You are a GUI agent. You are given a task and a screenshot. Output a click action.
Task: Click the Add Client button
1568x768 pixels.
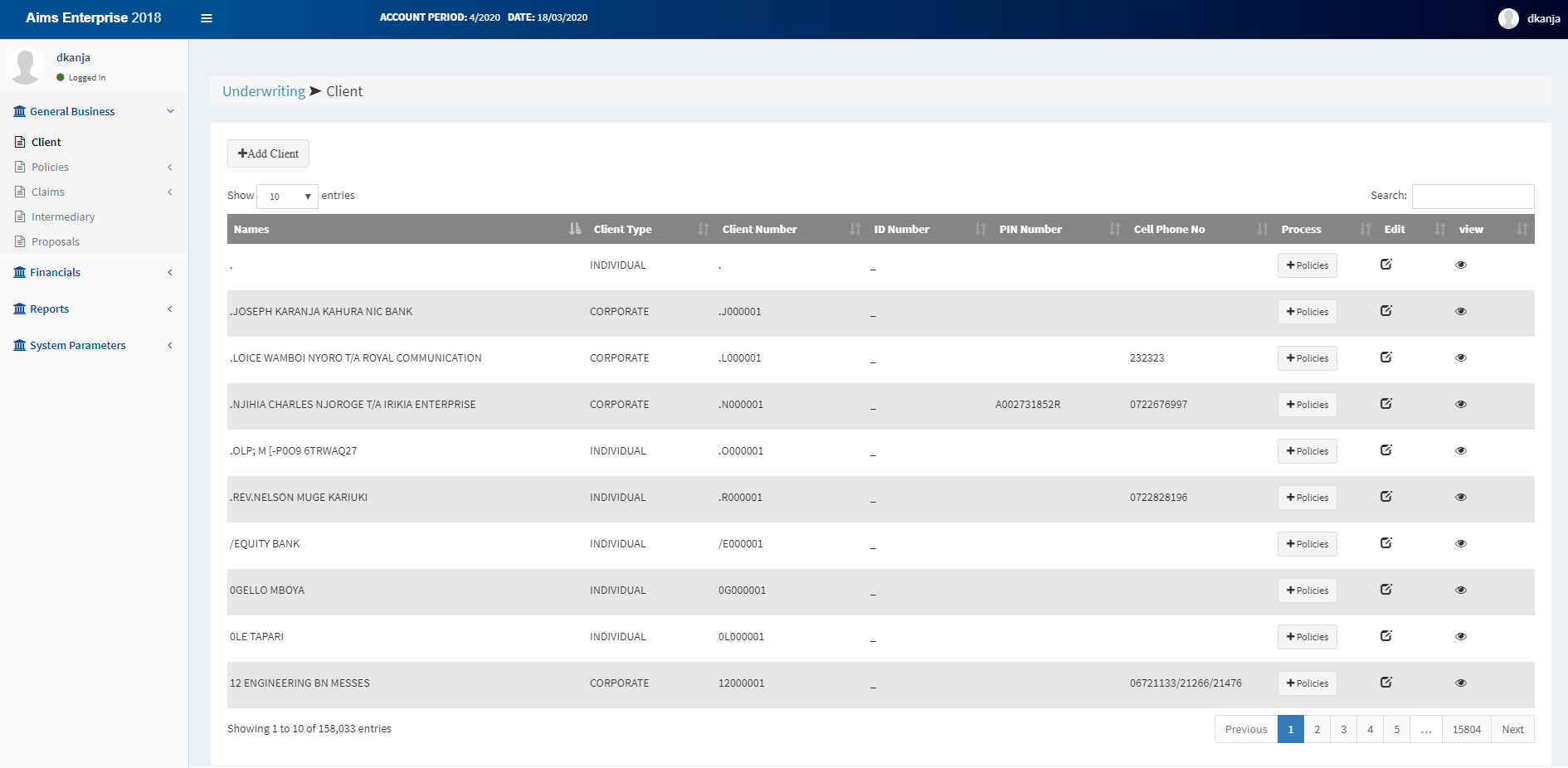coord(268,153)
